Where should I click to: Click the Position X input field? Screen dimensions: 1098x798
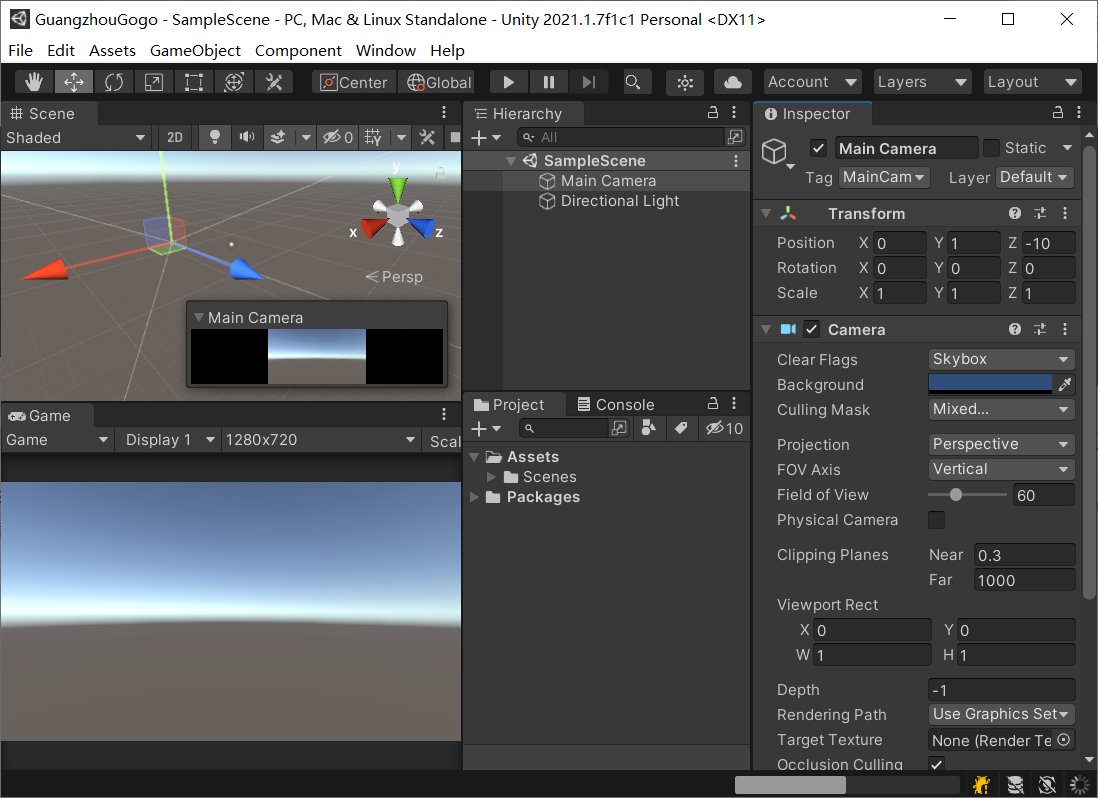pos(900,243)
